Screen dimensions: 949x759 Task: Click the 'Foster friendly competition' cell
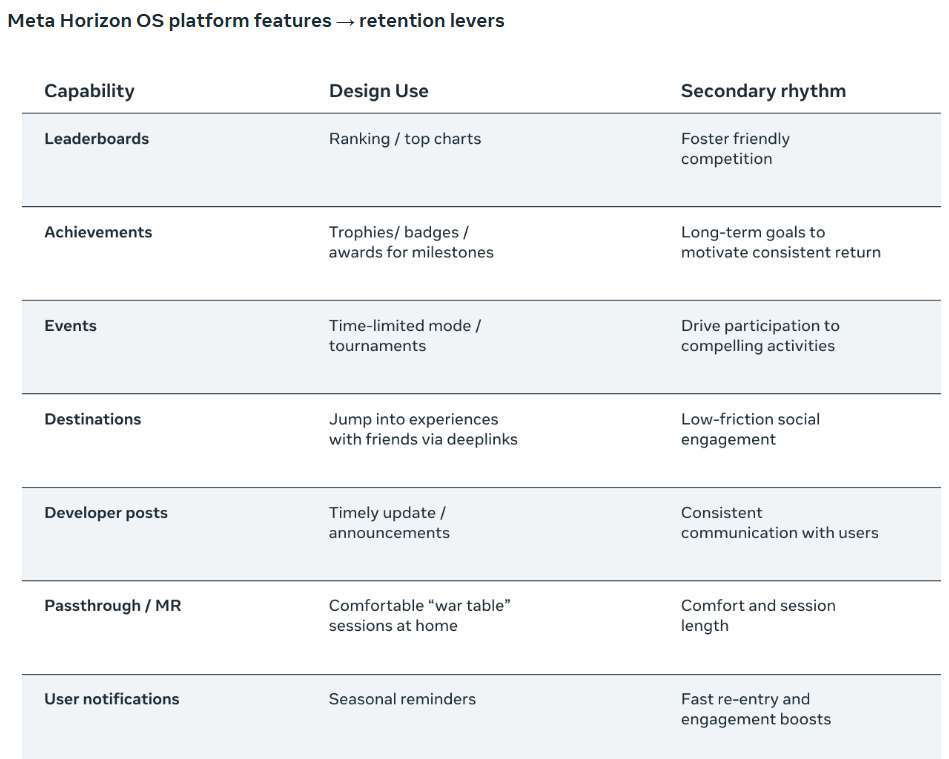tap(735, 149)
